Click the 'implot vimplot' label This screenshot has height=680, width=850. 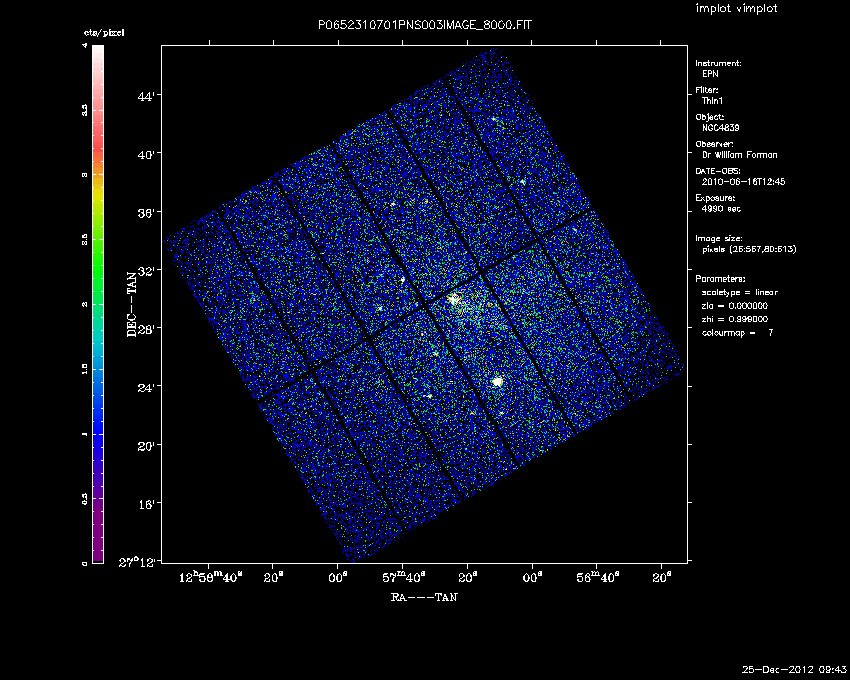736,8
